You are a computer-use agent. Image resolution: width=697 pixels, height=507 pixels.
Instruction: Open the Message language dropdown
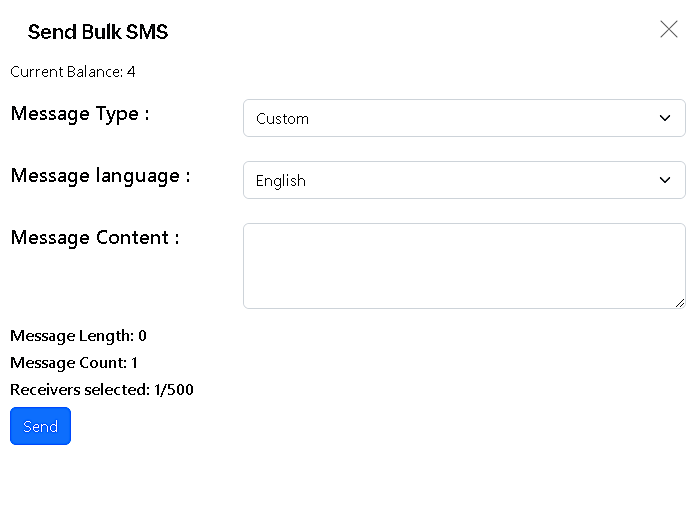click(464, 180)
